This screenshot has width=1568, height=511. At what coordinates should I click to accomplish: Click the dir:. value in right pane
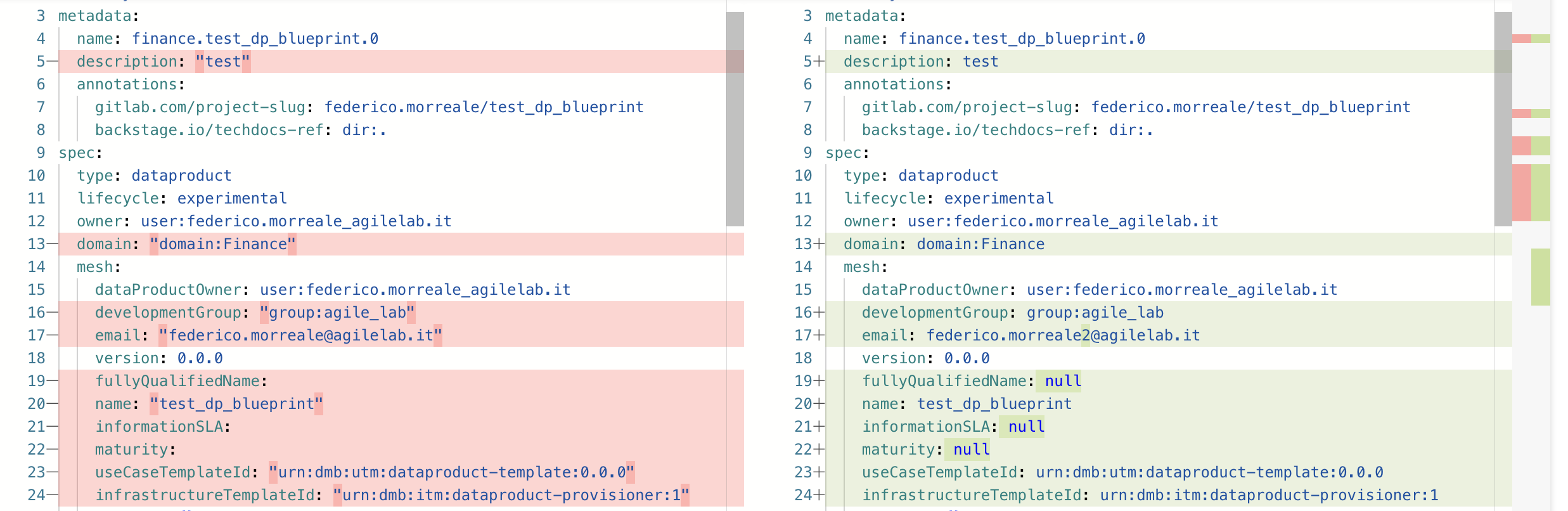pos(1131,130)
